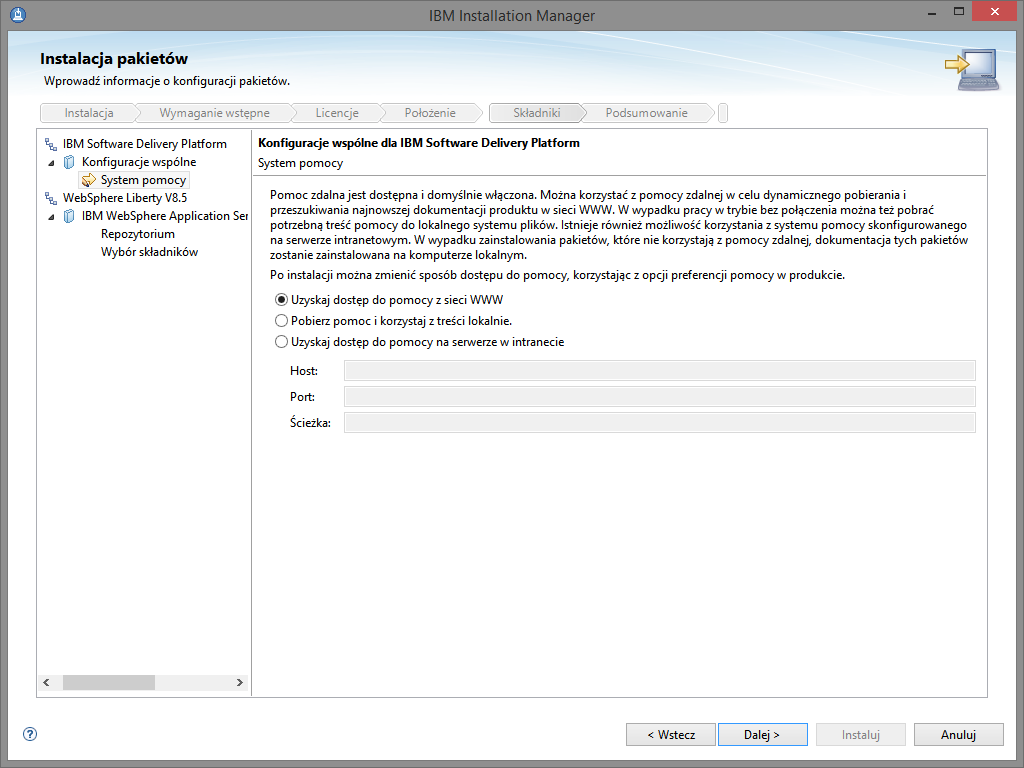Image resolution: width=1024 pixels, height=768 pixels.
Task: Click the install wizard computer arrow icon
Action: tap(972, 70)
